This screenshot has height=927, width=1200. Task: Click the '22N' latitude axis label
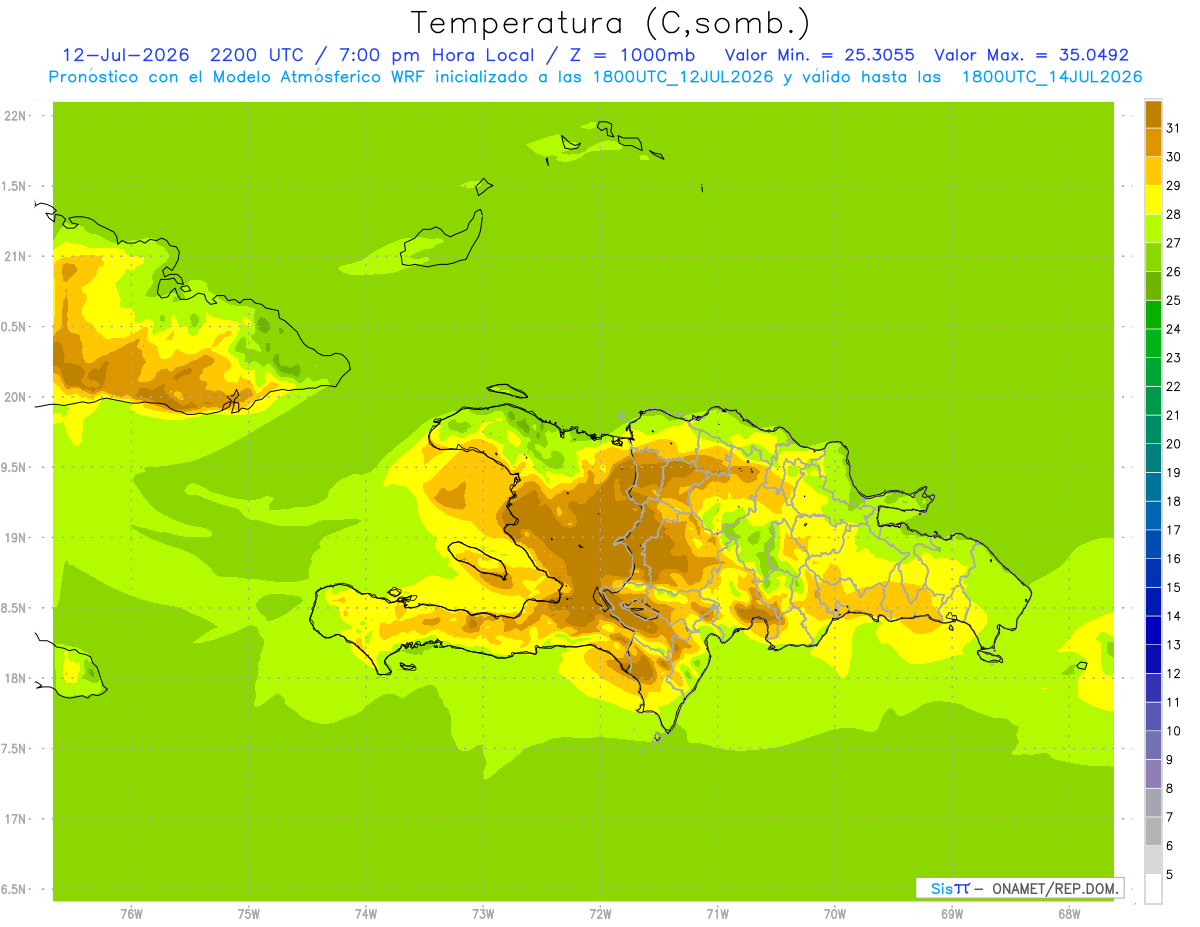pyautogui.click(x=15, y=116)
